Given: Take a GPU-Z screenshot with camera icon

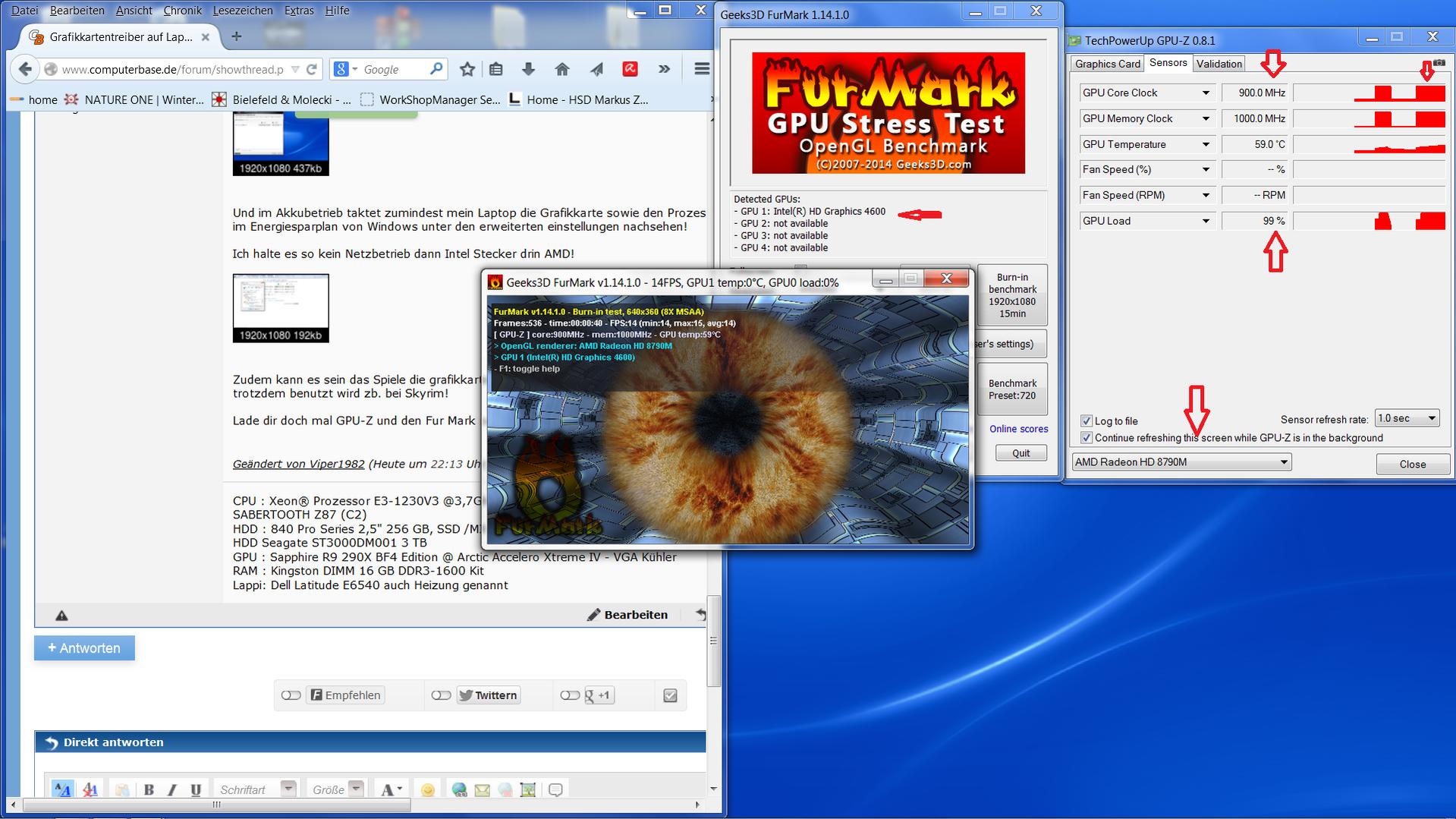Looking at the screenshot, I should [x=1439, y=63].
